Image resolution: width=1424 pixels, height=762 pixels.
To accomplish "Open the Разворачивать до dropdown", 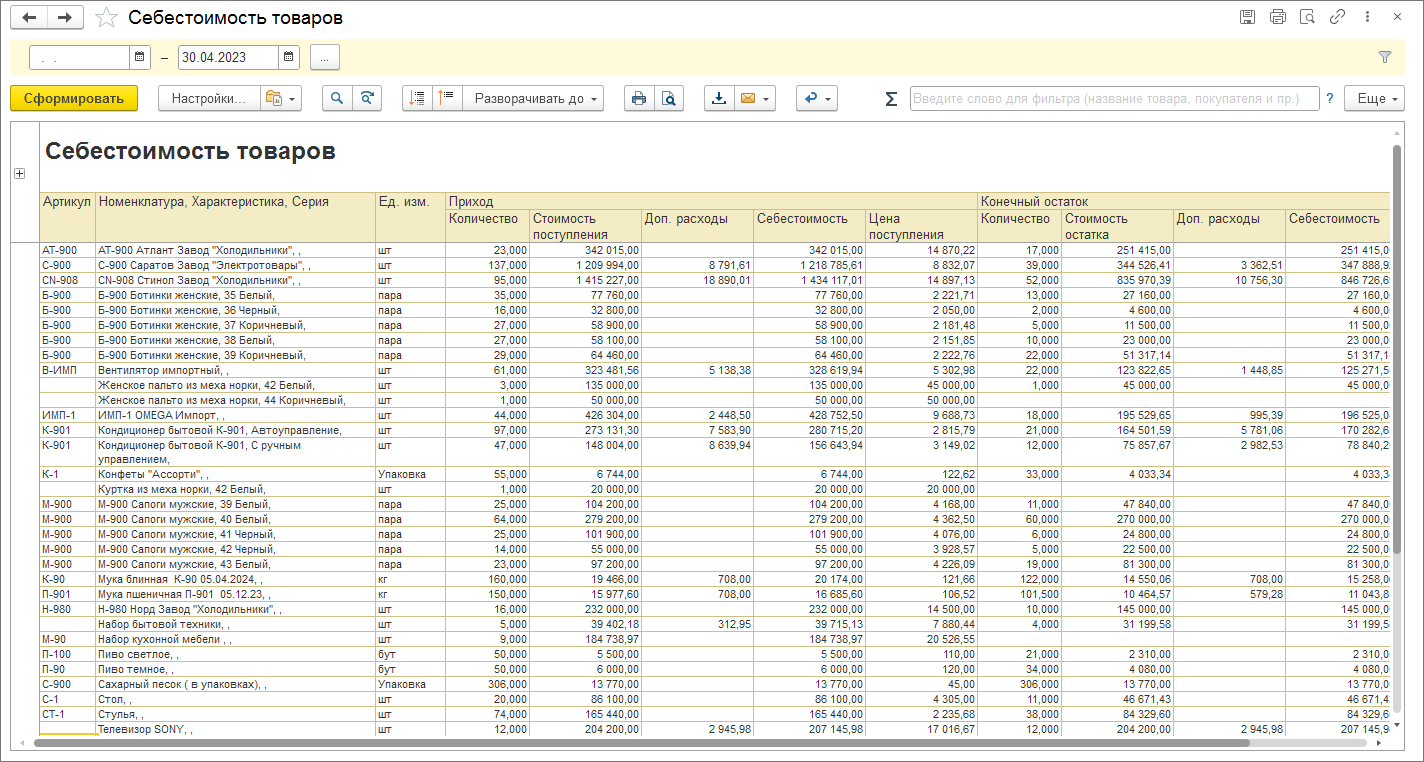I will (x=534, y=98).
